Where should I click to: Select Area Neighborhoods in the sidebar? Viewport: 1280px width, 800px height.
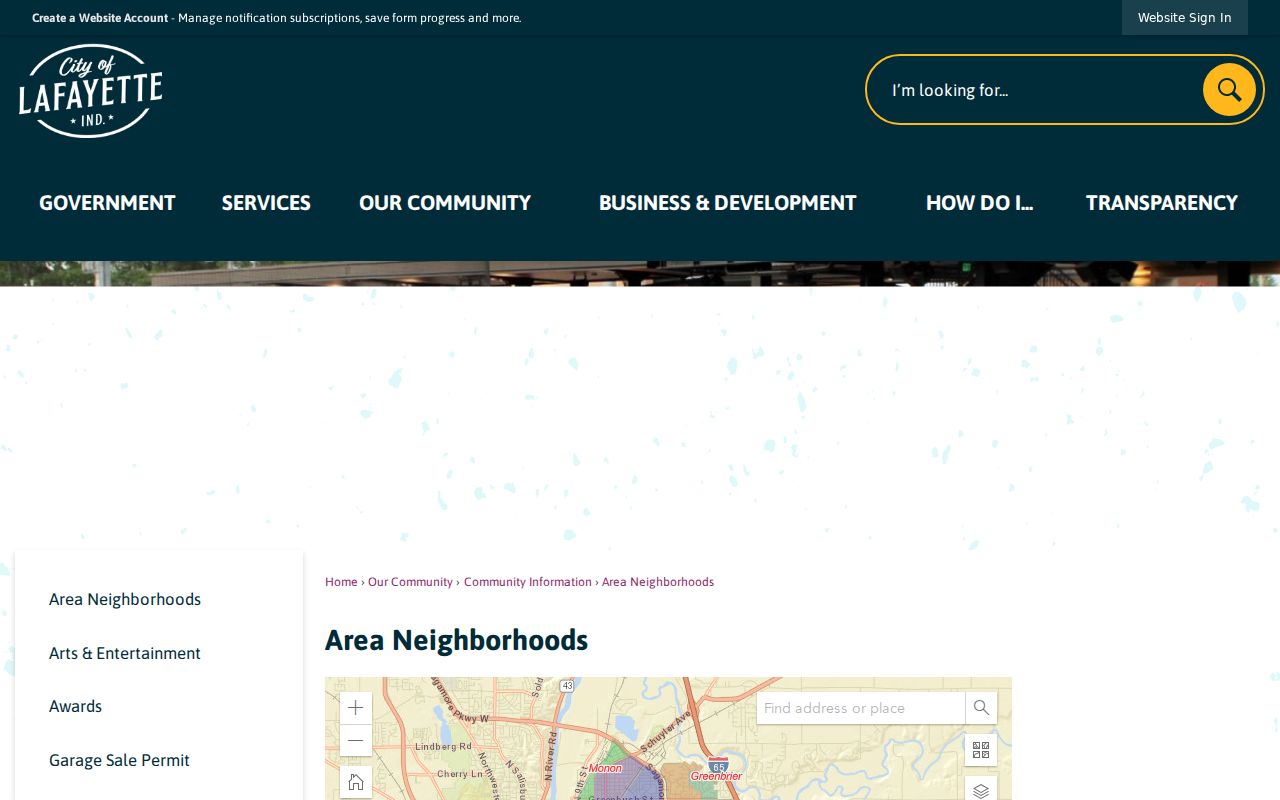pos(125,599)
